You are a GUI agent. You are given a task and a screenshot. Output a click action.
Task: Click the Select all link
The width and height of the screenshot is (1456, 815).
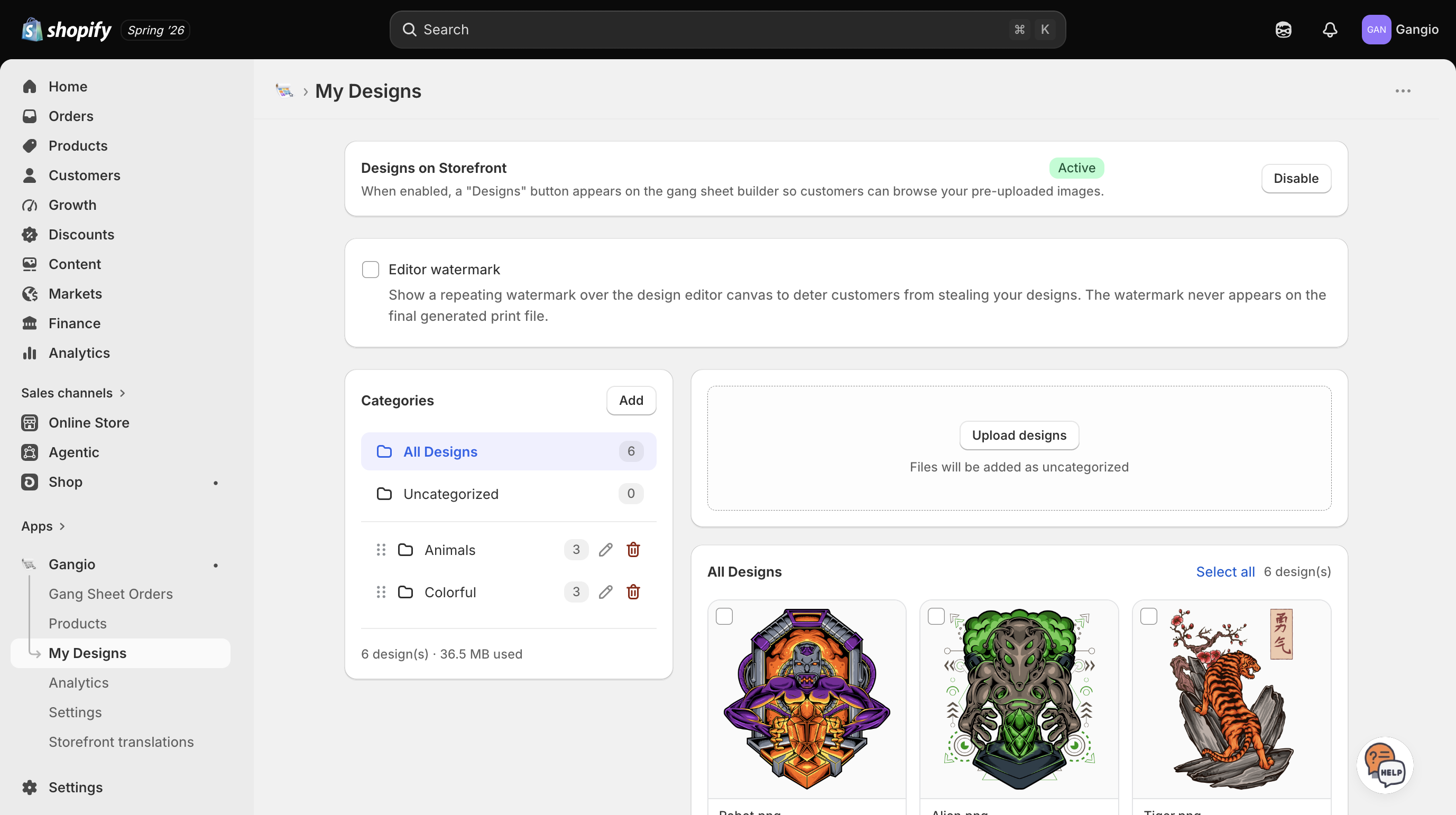(1225, 571)
